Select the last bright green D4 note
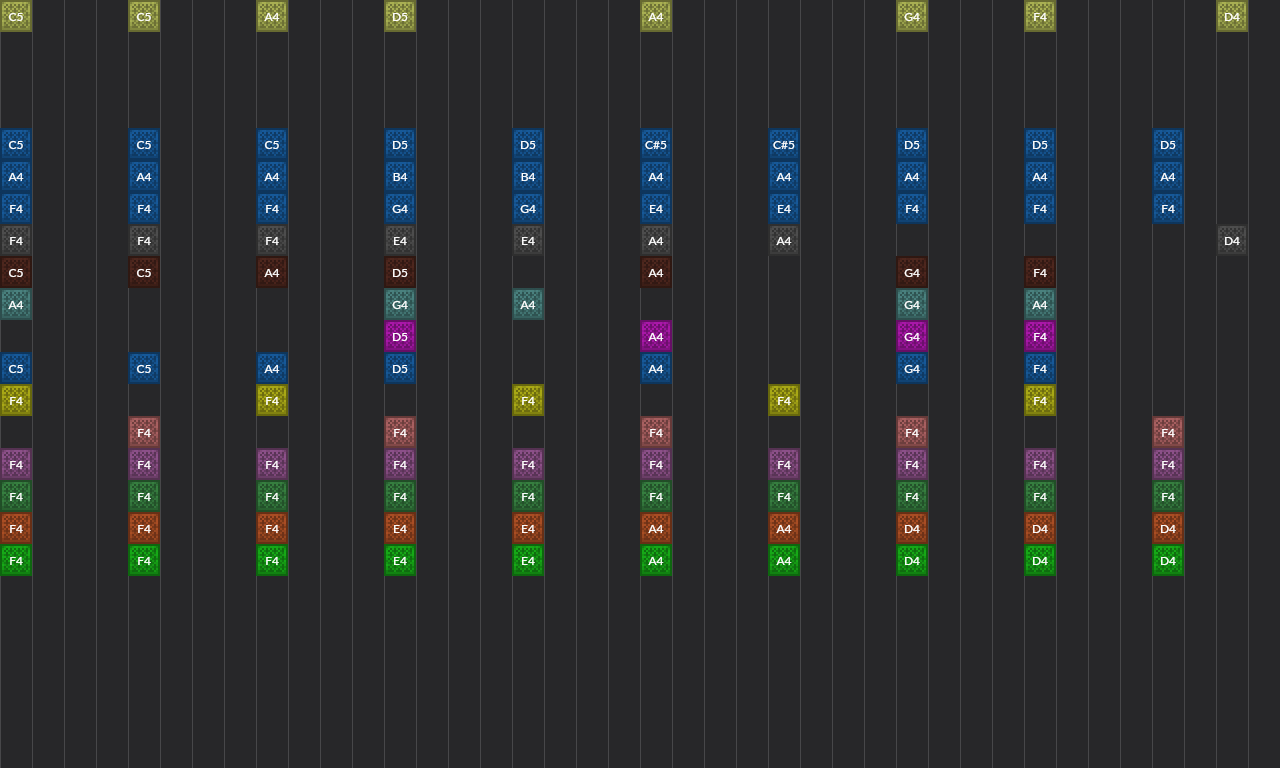 point(1168,561)
